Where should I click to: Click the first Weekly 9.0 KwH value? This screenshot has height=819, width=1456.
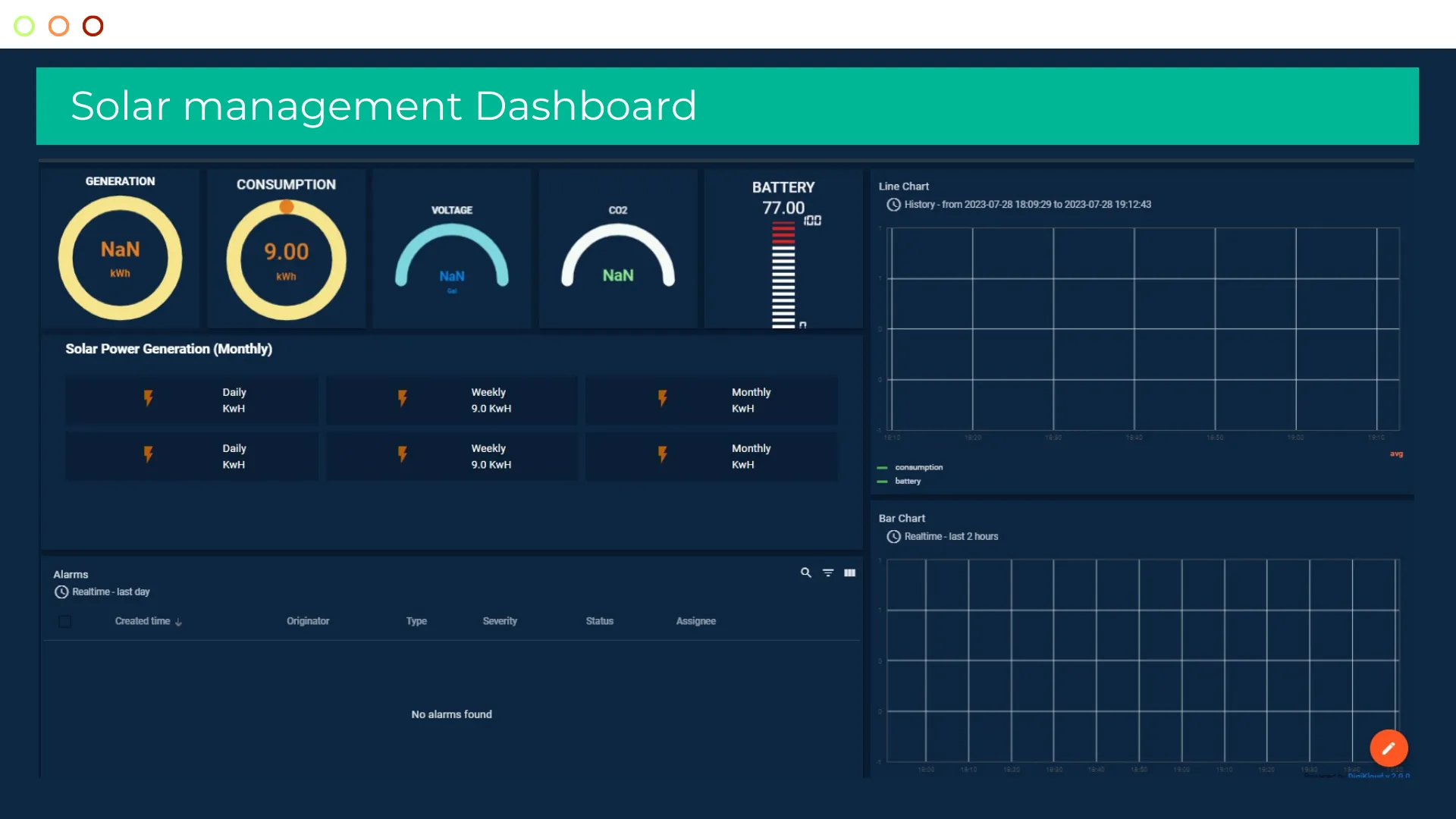pyautogui.click(x=491, y=409)
